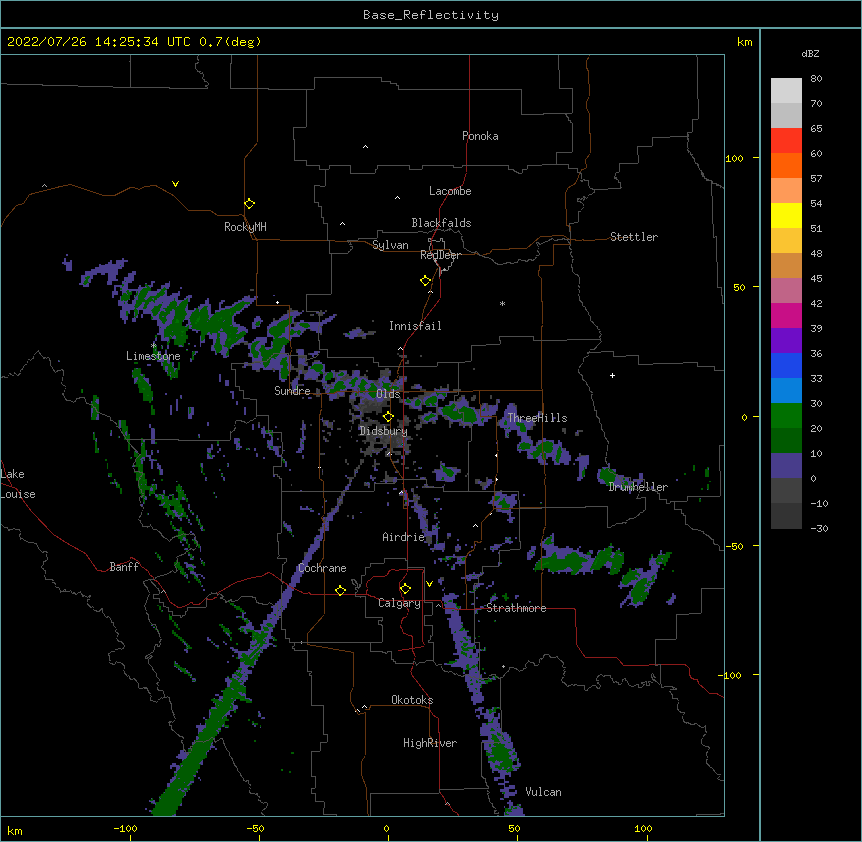Screen dimensions: 862x842
Task: Click the Calgary city label
Action: click(399, 603)
